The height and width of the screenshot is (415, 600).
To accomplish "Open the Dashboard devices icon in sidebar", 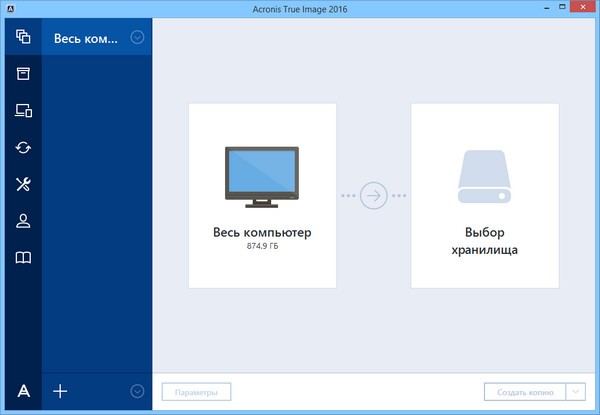I will coord(22,111).
